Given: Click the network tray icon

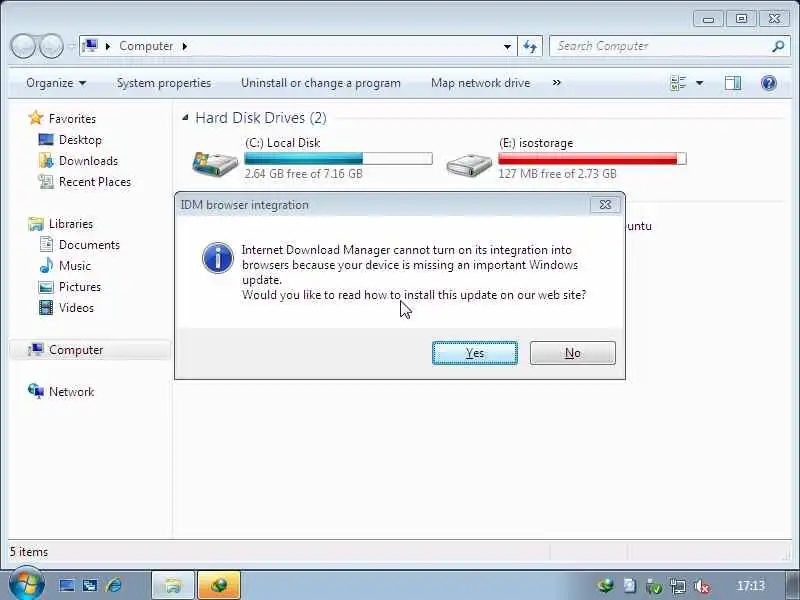Looking at the screenshot, I should click(678, 586).
